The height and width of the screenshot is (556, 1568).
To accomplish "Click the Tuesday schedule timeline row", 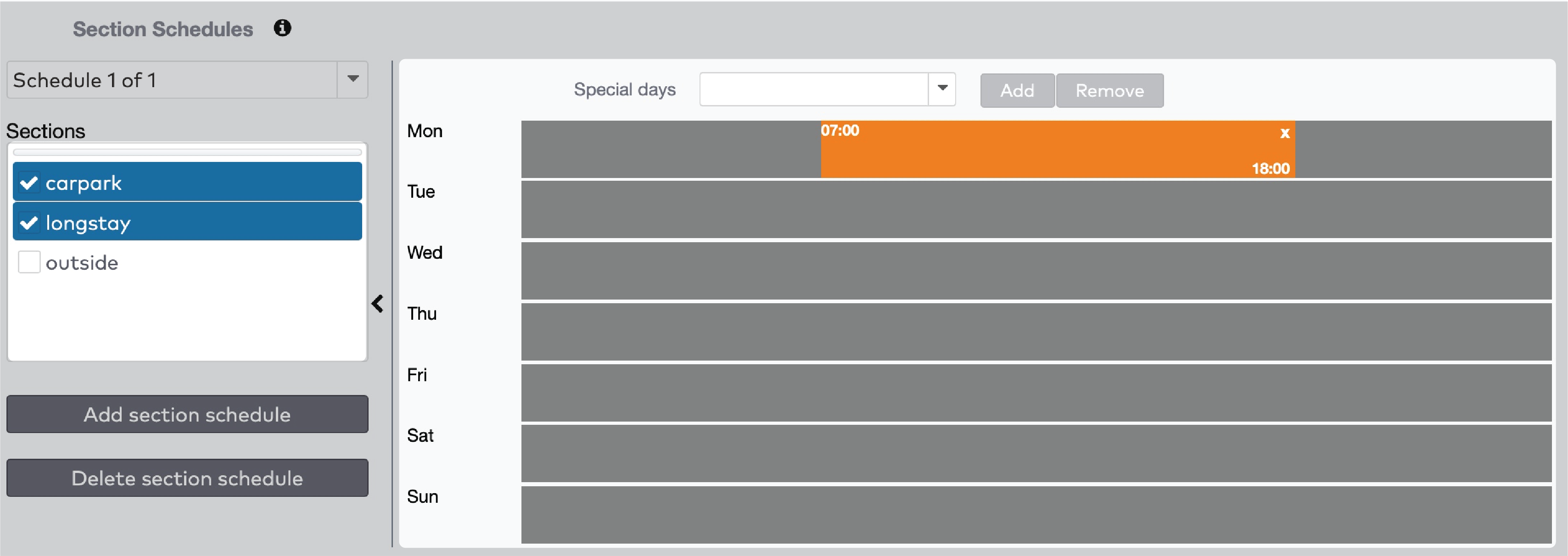I will [x=1036, y=209].
